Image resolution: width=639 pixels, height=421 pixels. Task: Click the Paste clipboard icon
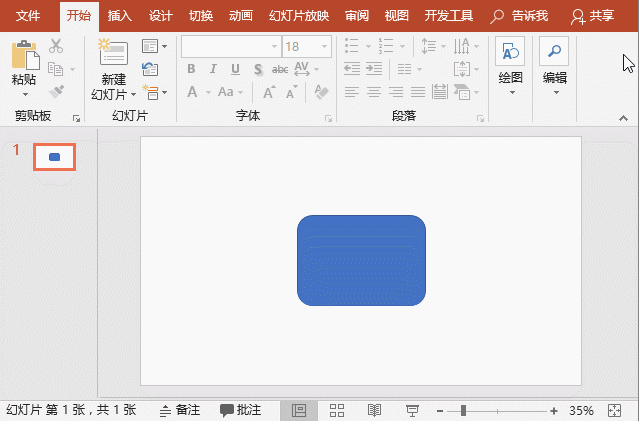(24, 54)
